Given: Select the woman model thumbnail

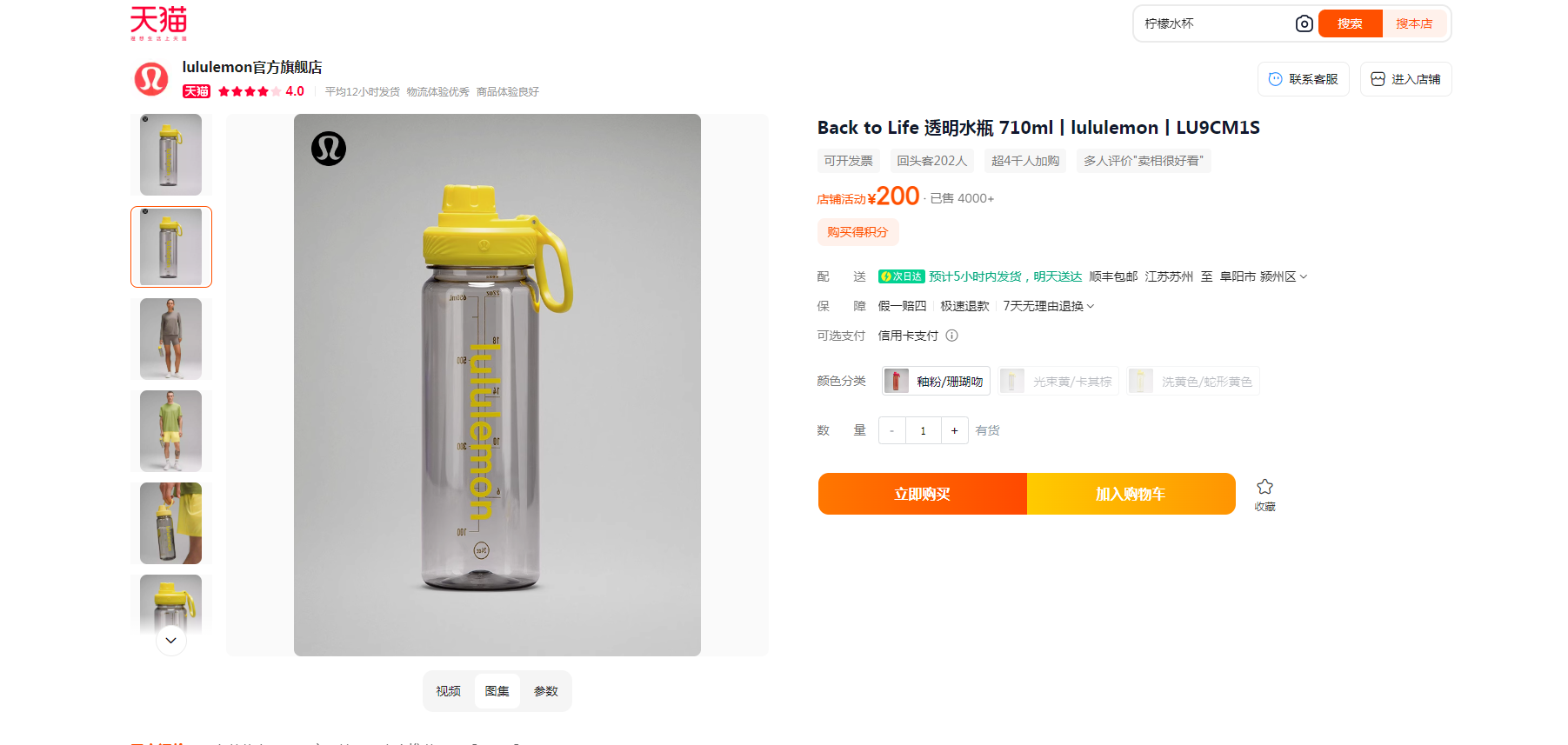Looking at the screenshot, I should click(x=171, y=339).
